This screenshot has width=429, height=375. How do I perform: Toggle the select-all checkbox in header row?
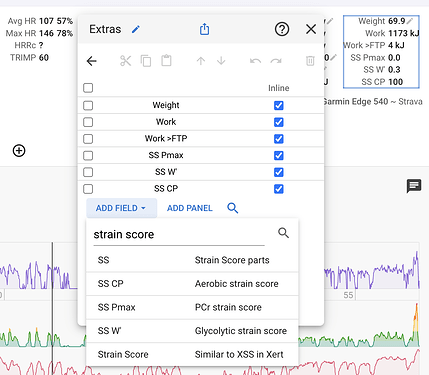pyautogui.click(x=88, y=88)
